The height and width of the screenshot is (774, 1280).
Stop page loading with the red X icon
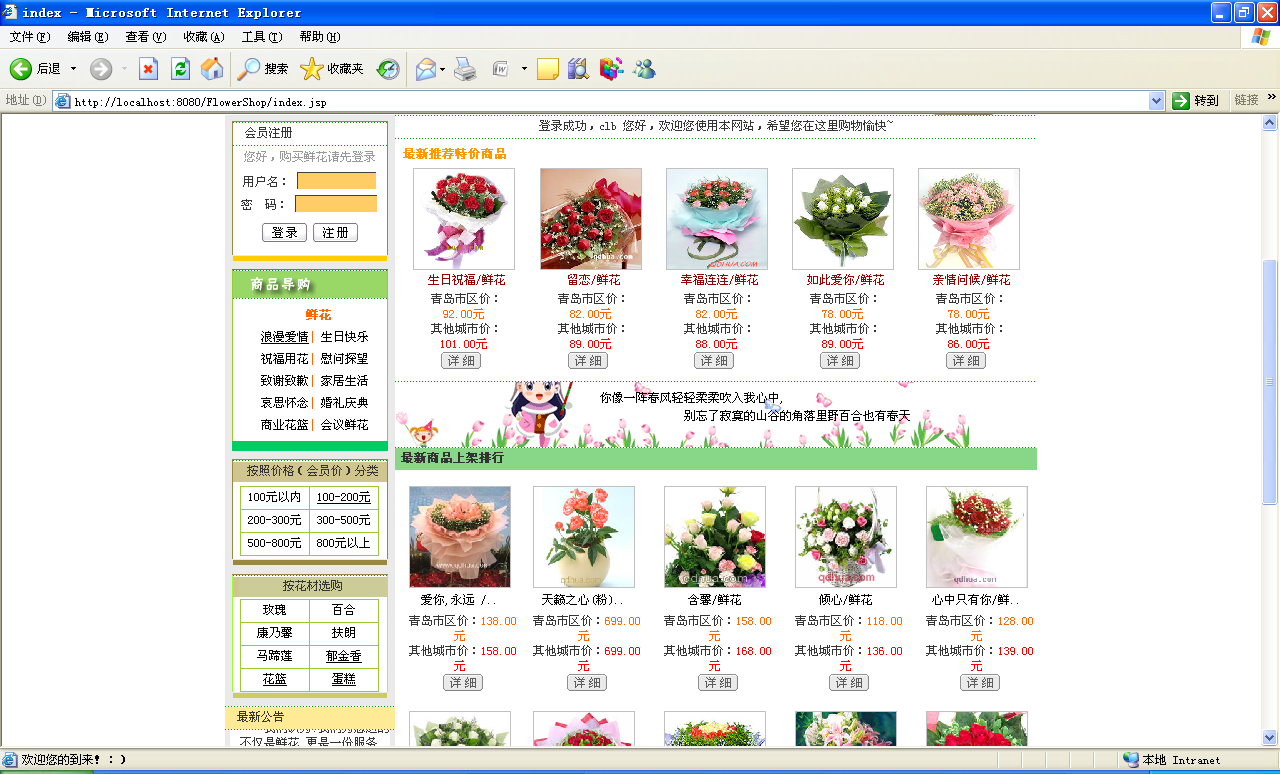148,69
